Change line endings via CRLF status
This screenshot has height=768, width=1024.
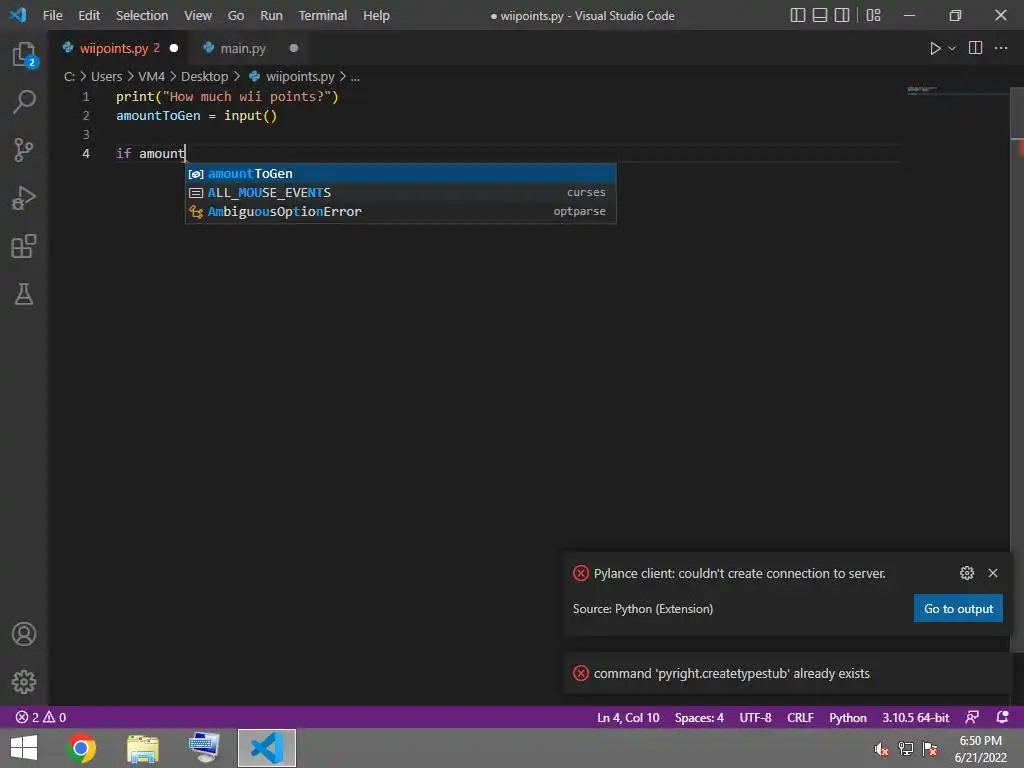click(x=800, y=717)
